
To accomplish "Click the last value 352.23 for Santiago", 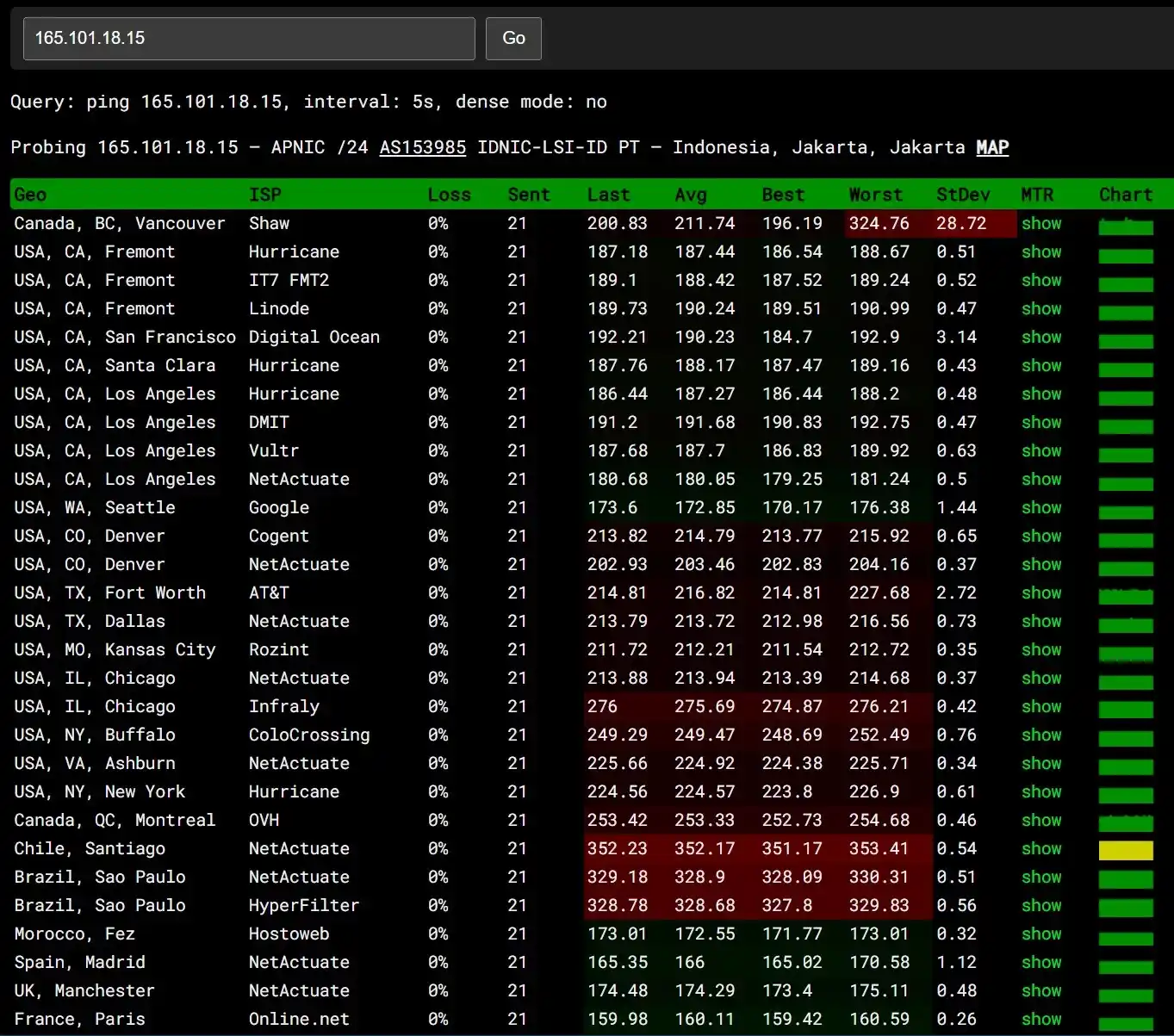I will point(618,848).
